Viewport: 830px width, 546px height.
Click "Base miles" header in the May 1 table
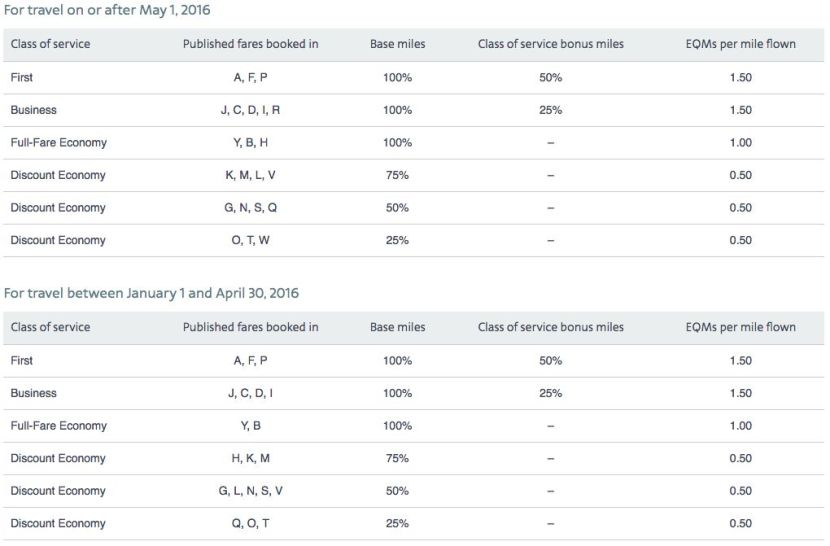397,45
